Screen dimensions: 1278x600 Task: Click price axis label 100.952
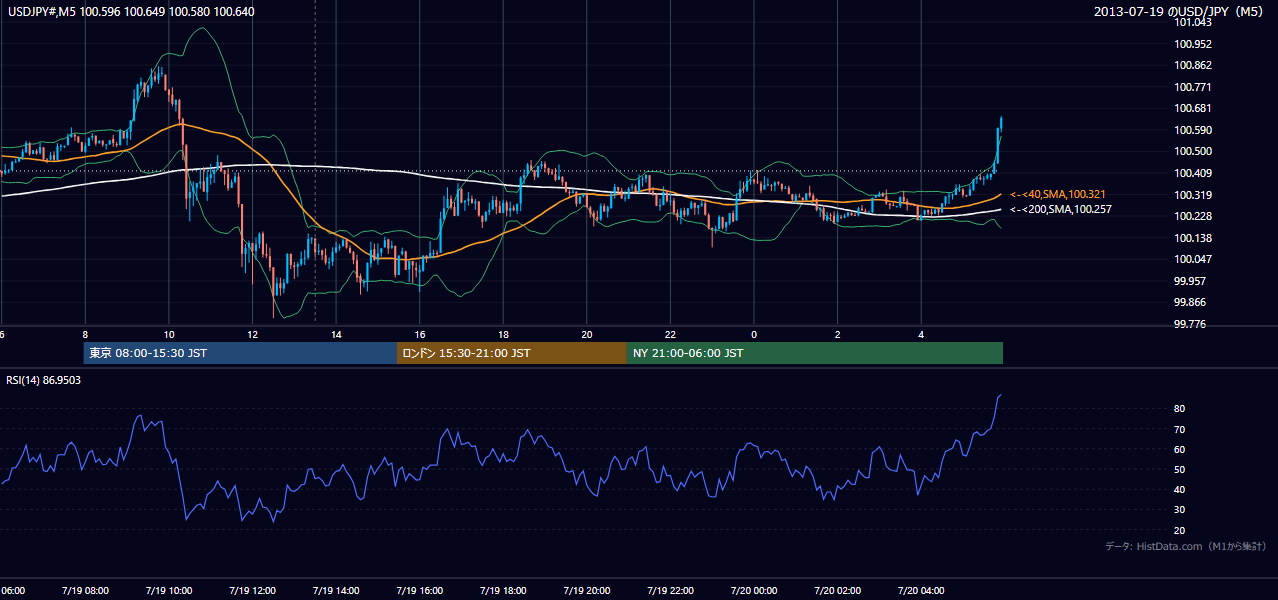(x=1195, y=44)
